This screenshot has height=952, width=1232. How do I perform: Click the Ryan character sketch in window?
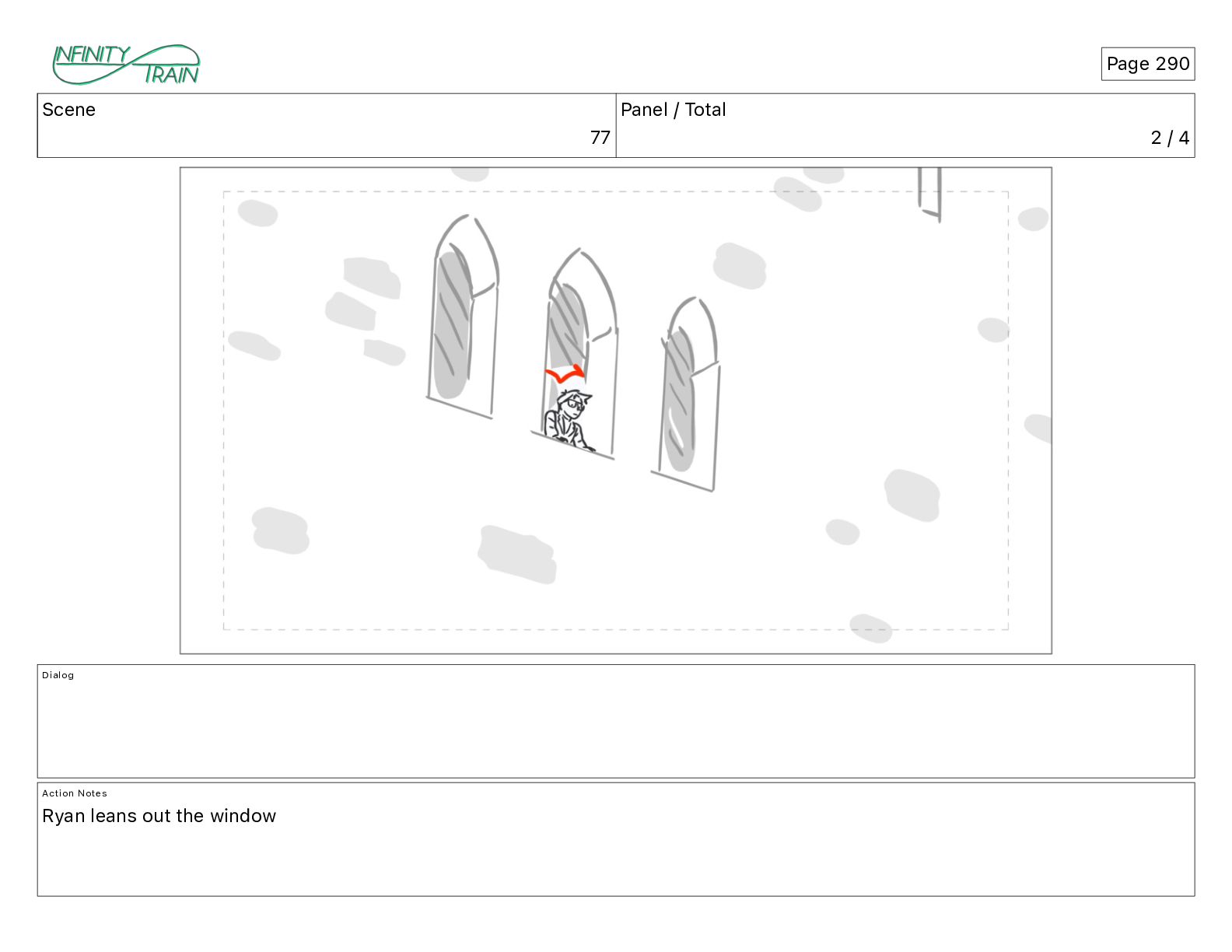[x=569, y=420]
